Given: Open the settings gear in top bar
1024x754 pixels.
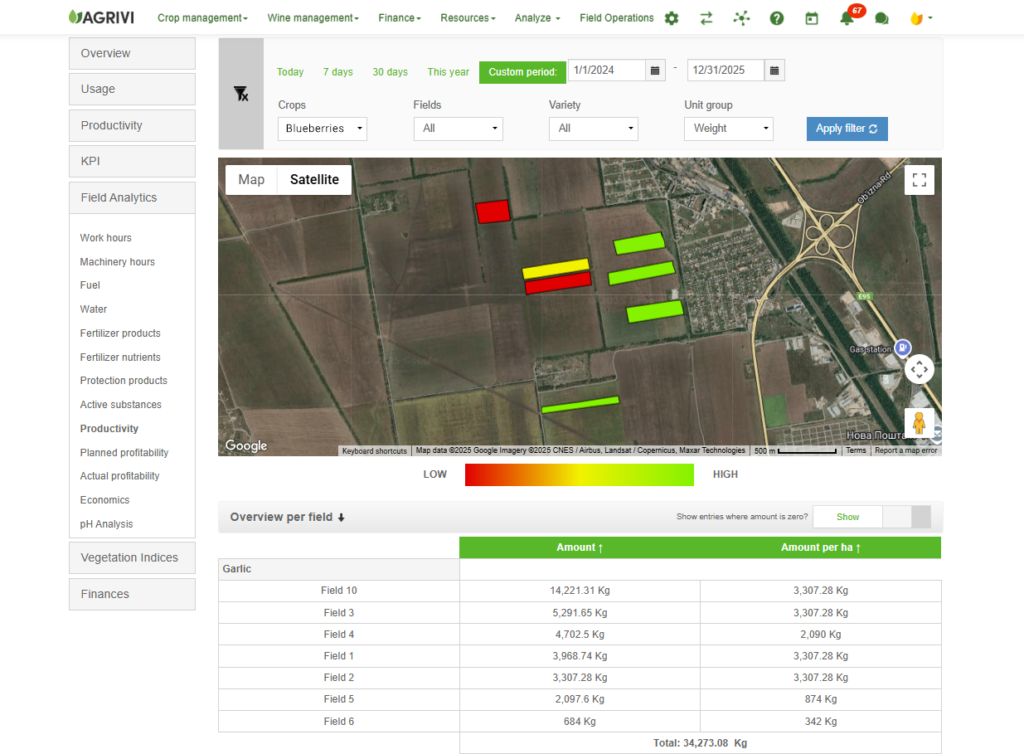Looking at the screenshot, I should click(x=671, y=18).
